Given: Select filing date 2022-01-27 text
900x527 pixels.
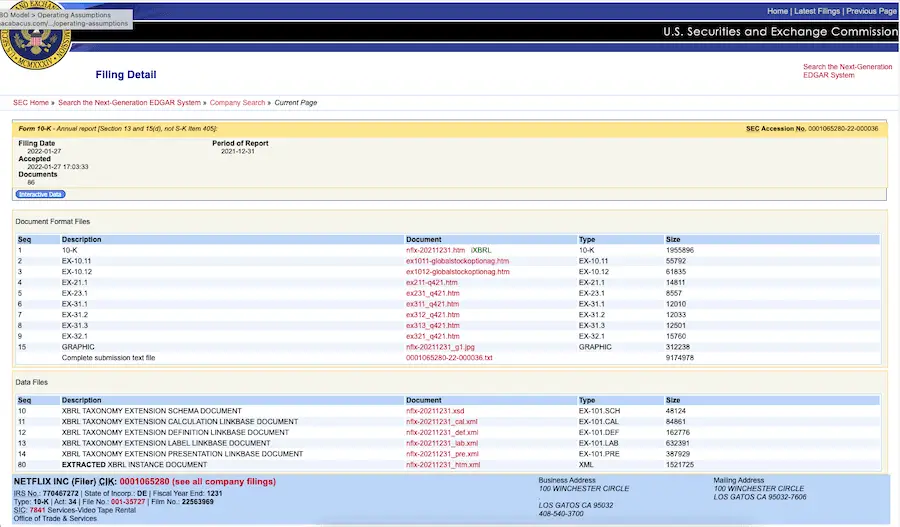Looking at the screenshot, I should pos(44,152).
